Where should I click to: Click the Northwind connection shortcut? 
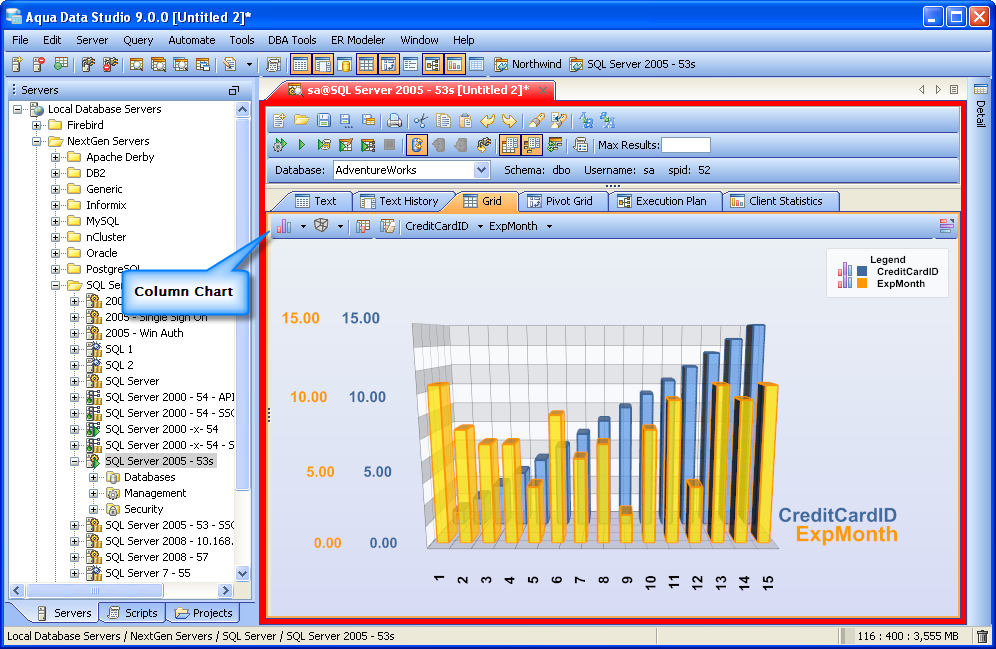528,64
